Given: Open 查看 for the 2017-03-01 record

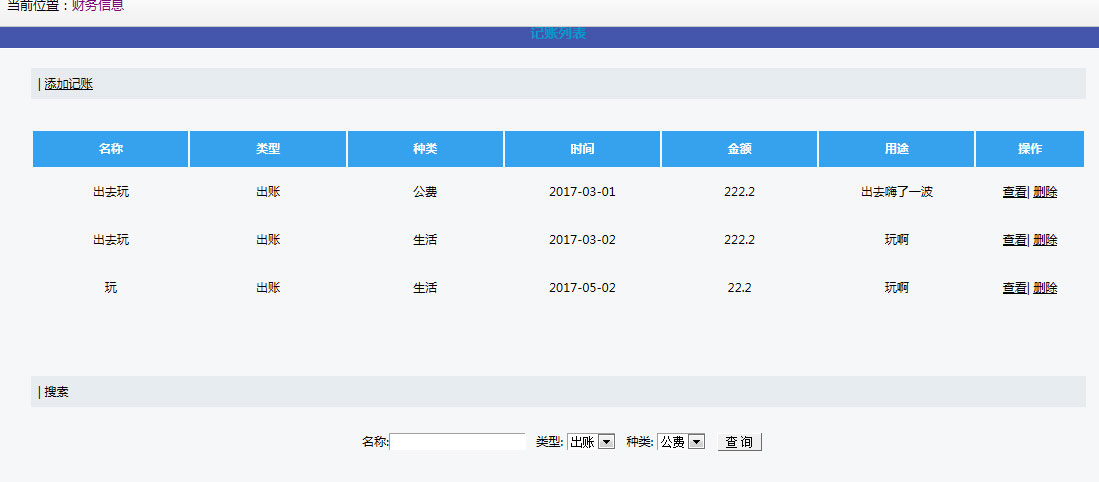Looking at the screenshot, I should coord(1014,192).
